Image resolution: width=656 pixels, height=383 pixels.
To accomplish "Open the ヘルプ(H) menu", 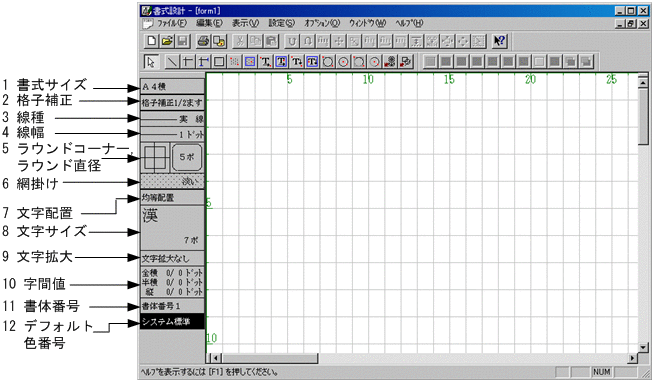I will coord(409,23).
